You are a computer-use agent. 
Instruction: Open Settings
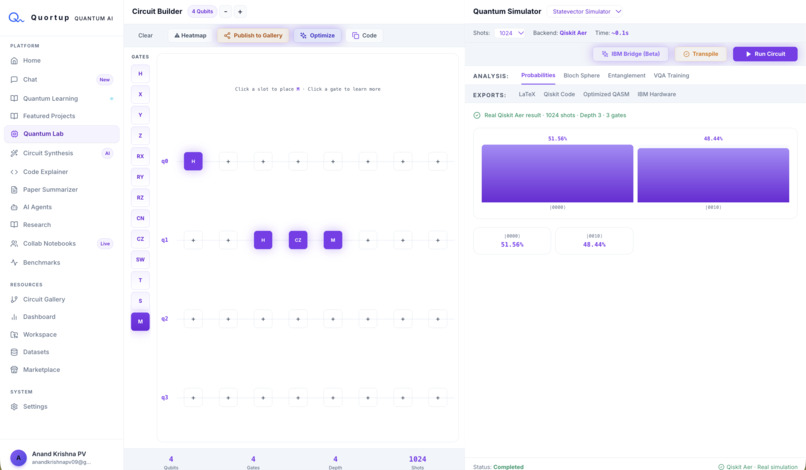pos(62,407)
